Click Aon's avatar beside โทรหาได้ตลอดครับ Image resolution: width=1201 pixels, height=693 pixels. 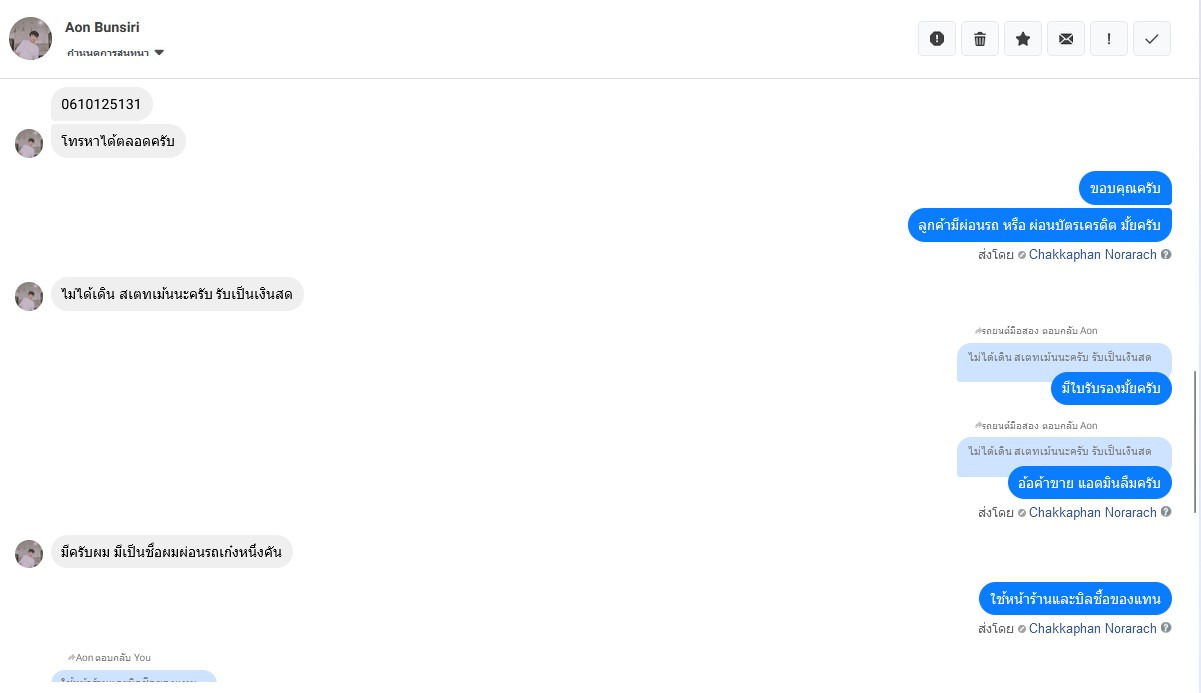tap(29, 143)
